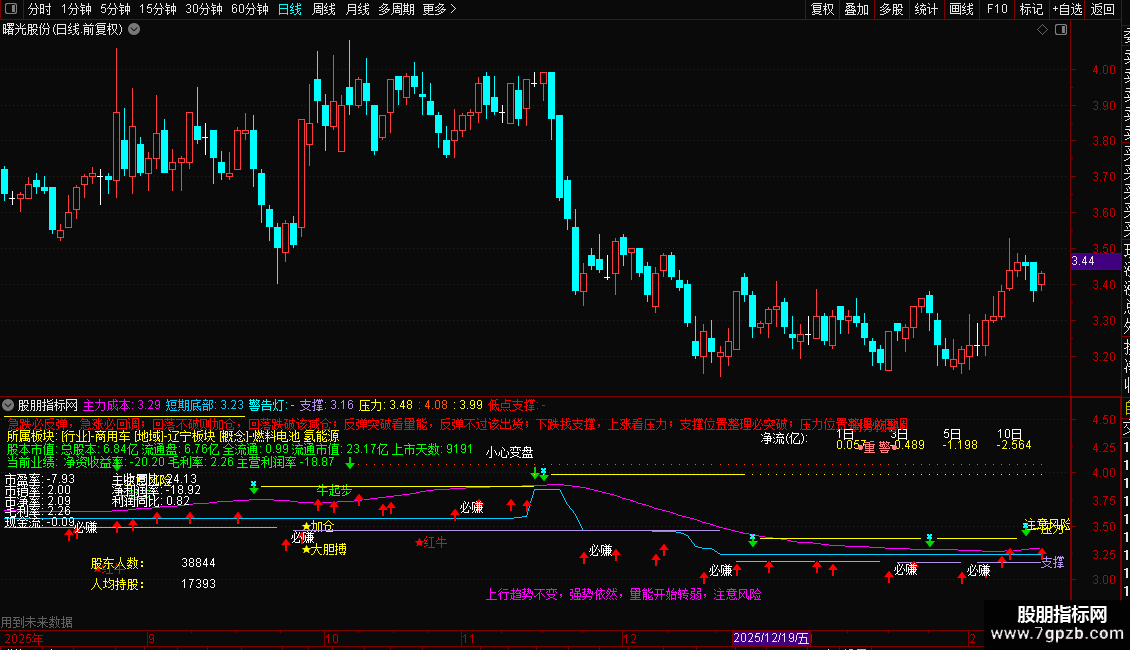Click the 4.00 price axis label

click(x=1104, y=70)
